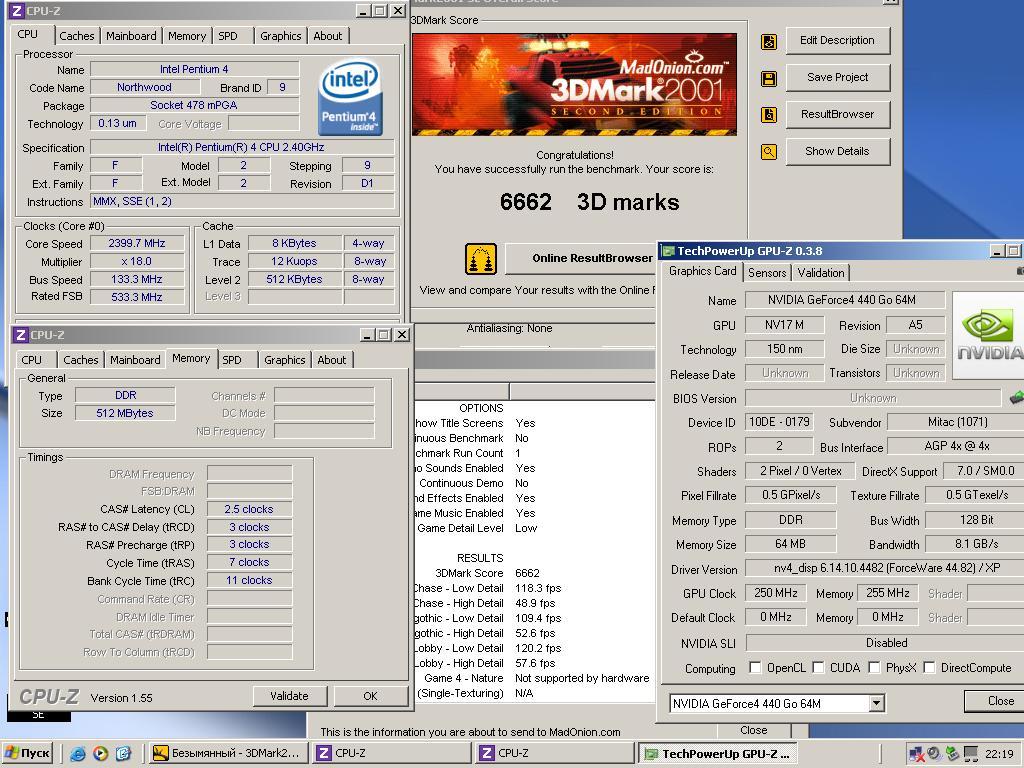The image size is (1024, 768).
Task: Open About tab in top CPU-Z window
Action: coord(328,36)
